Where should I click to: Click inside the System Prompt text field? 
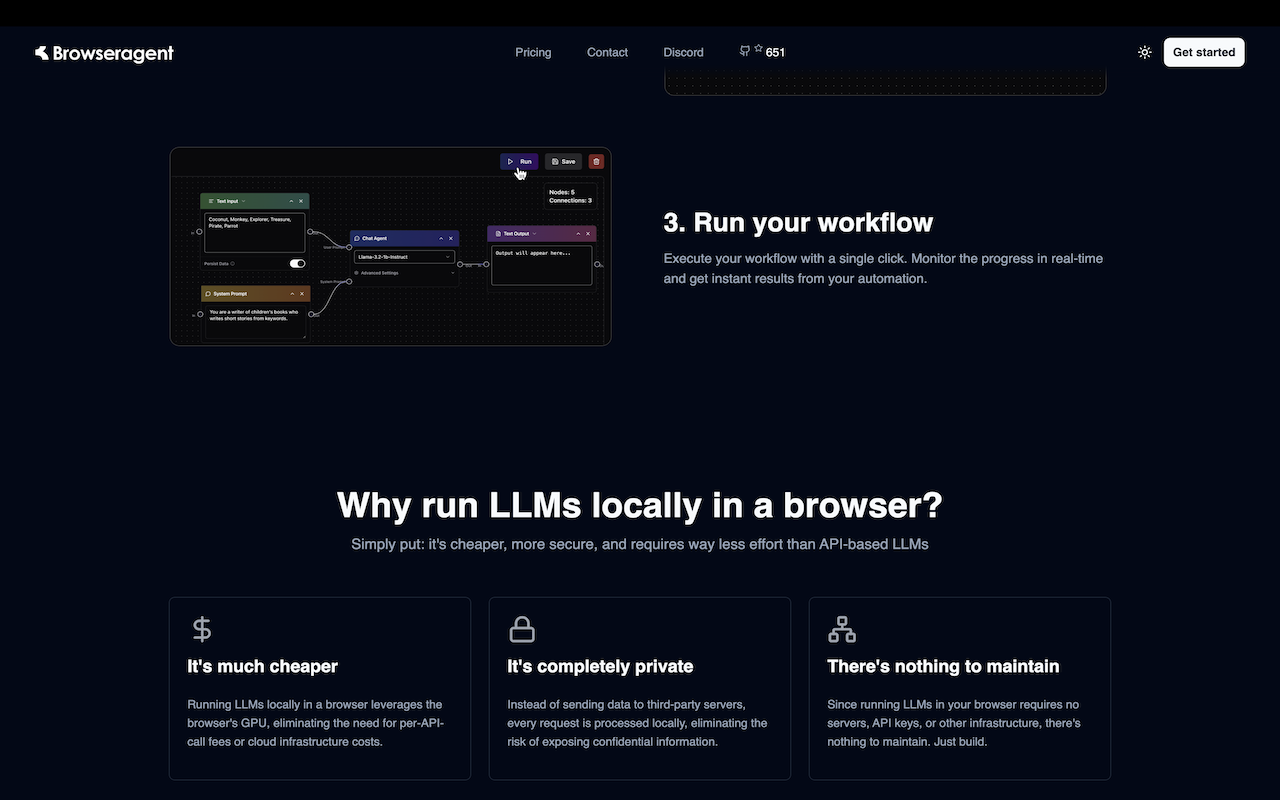click(x=255, y=318)
